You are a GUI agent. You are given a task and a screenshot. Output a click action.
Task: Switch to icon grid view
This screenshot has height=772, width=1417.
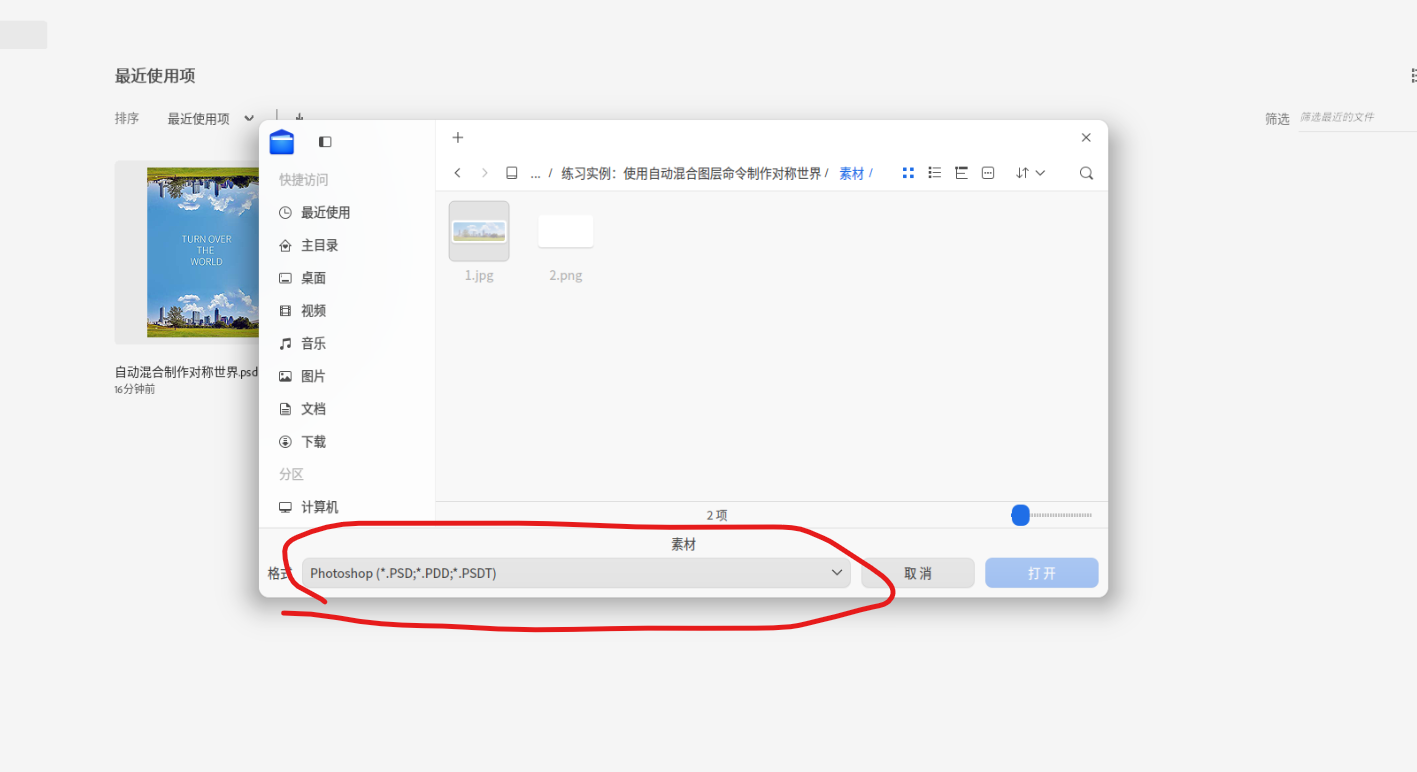908,173
